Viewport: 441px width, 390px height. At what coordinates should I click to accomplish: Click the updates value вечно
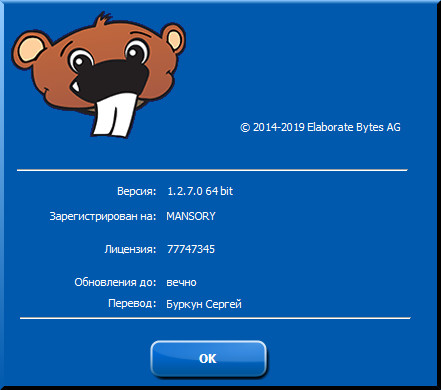181,282
